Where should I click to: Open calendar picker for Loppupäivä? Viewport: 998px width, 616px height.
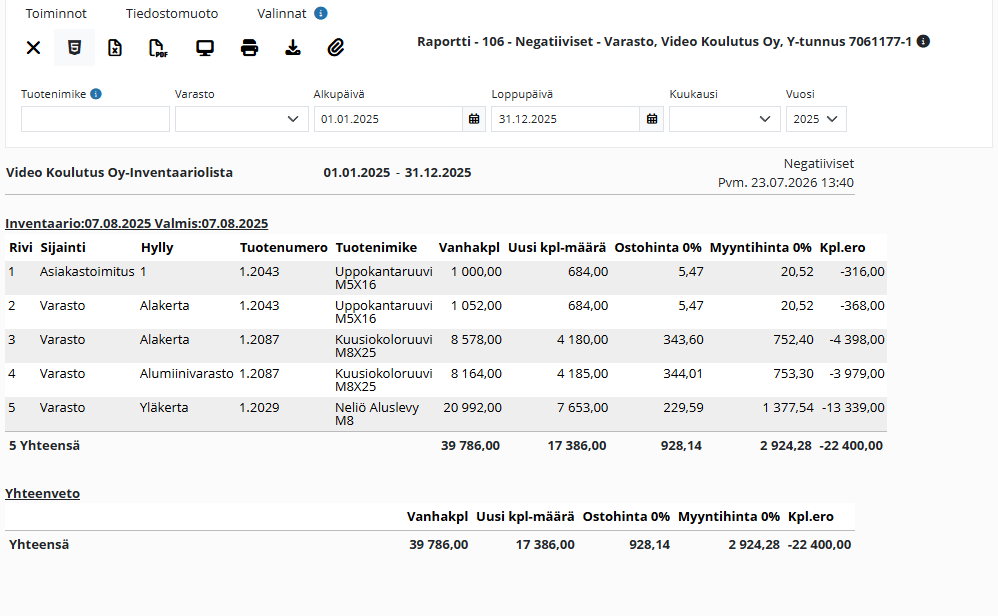click(652, 119)
